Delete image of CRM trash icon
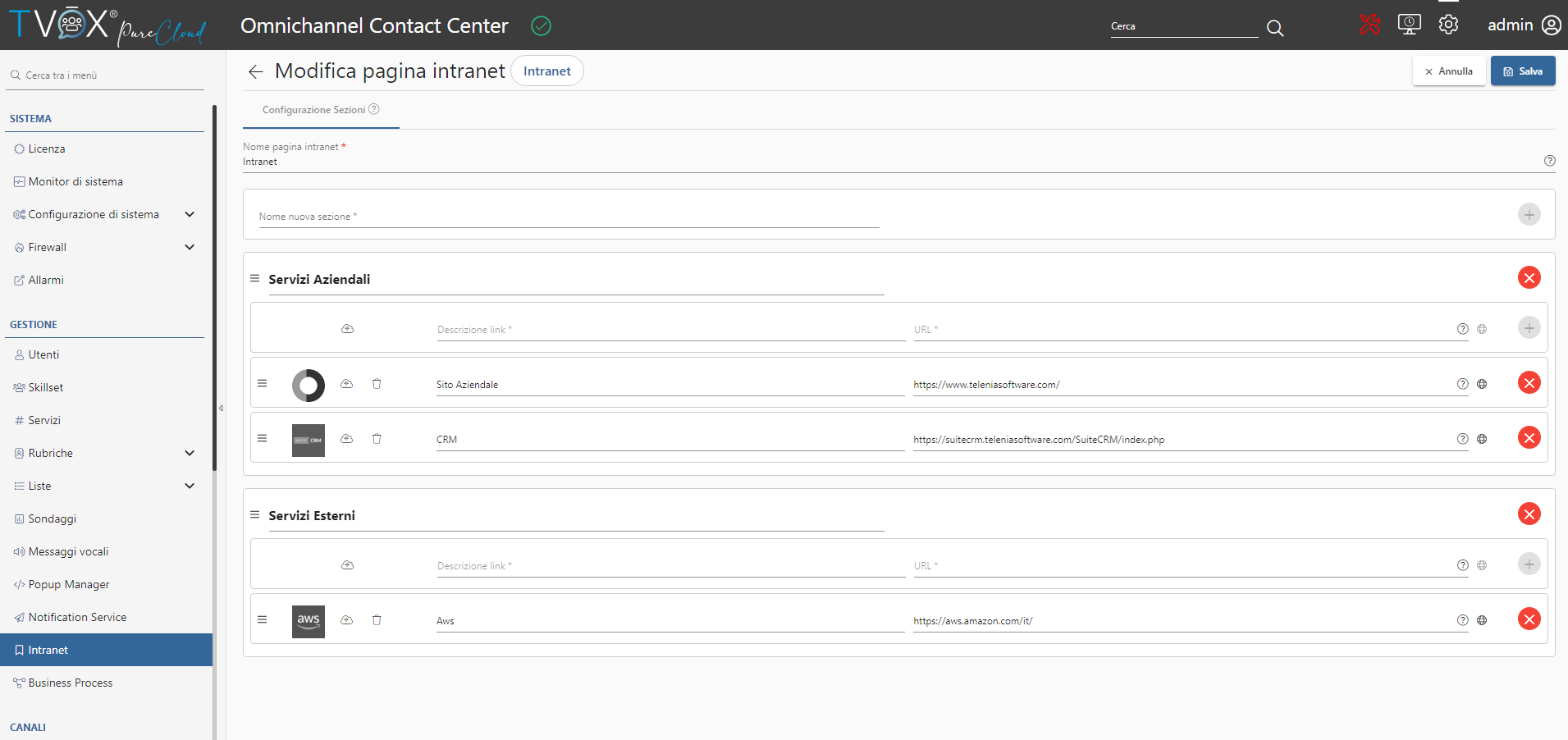Screen dimensions: 1568x740 click(x=377, y=439)
